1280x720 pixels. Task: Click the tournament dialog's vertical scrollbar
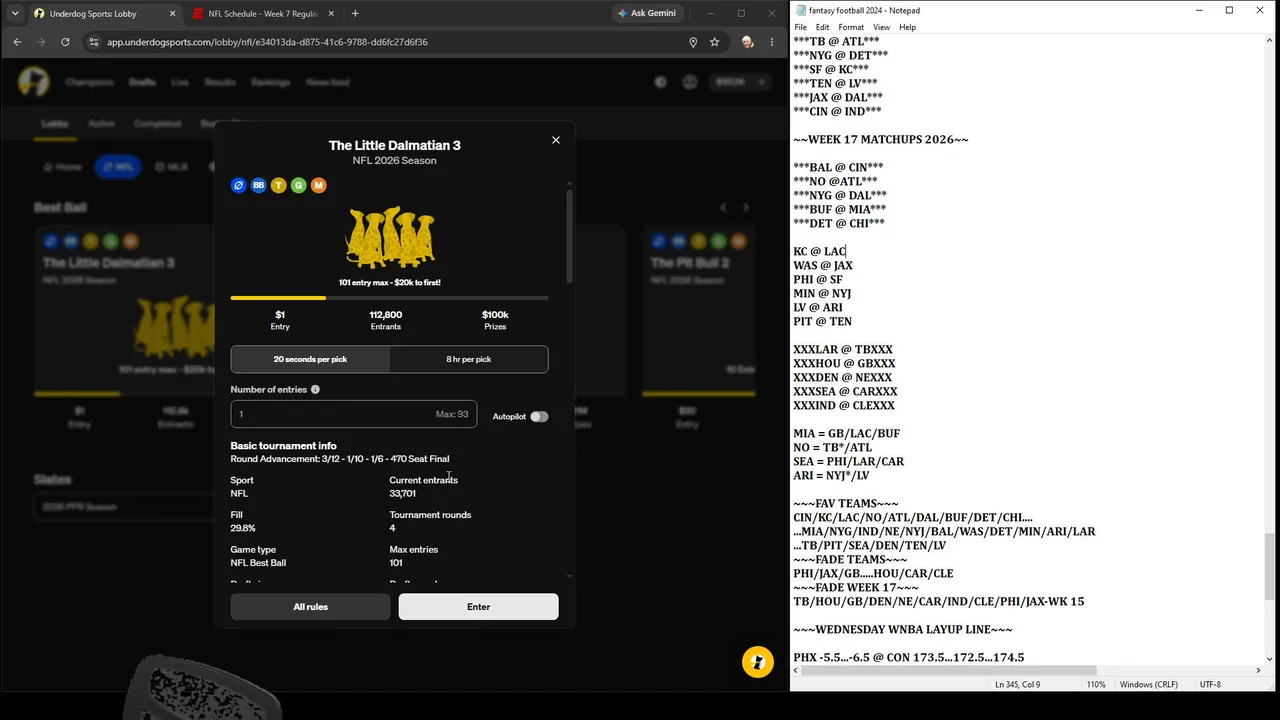click(x=570, y=235)
